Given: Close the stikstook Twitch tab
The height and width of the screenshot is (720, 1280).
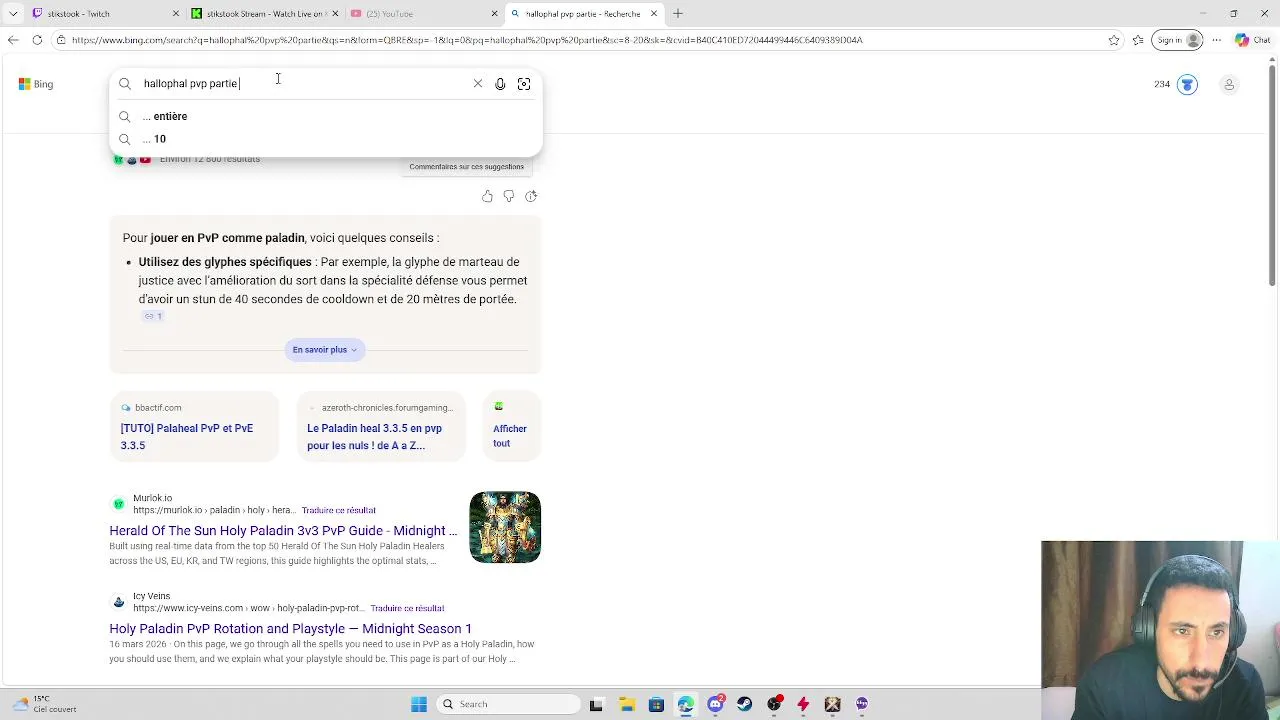Looking at the screenshot, I should (177, 14).
